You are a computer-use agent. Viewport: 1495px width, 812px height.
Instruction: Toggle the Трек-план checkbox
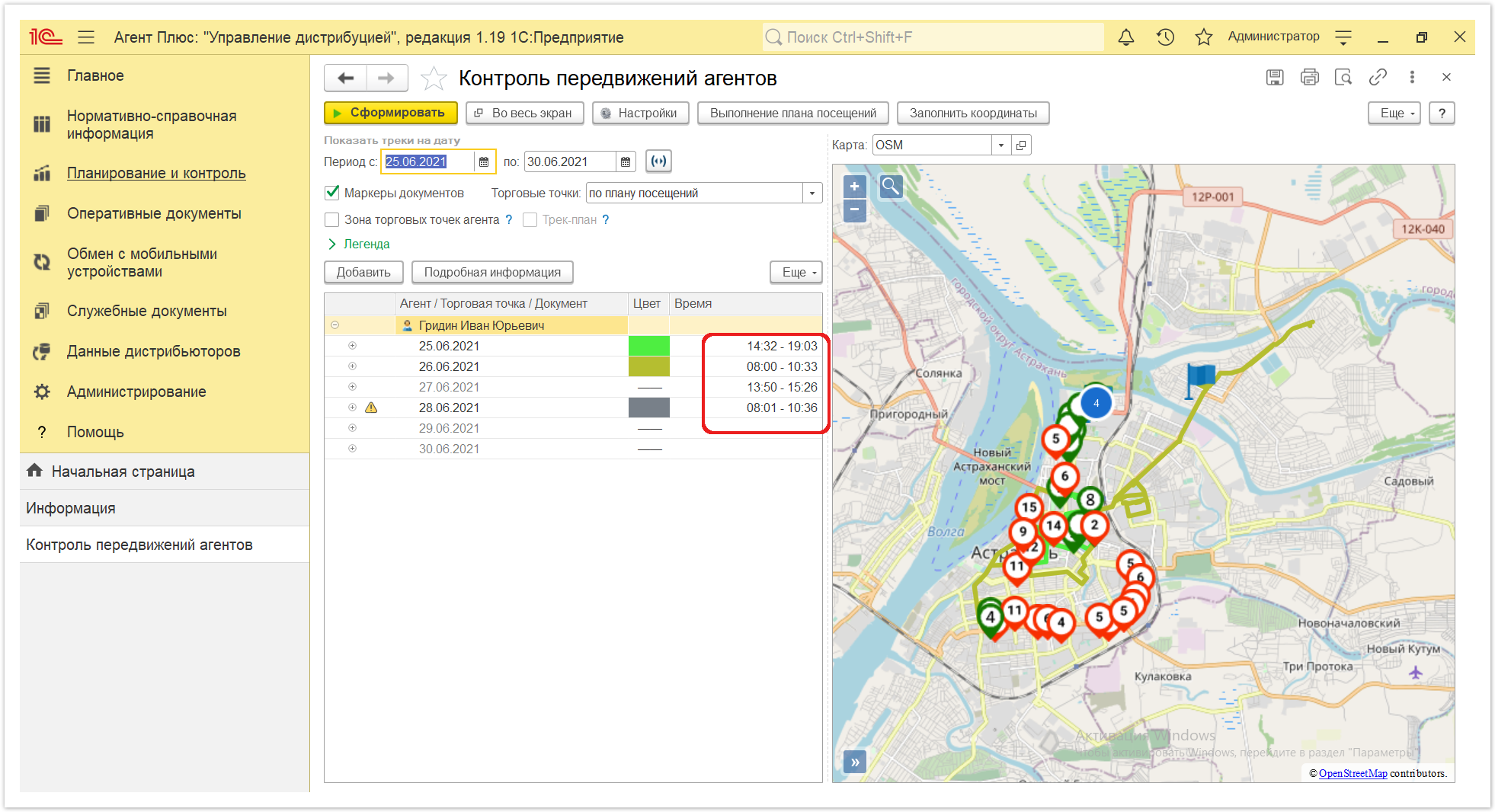(x=530, y=219)
